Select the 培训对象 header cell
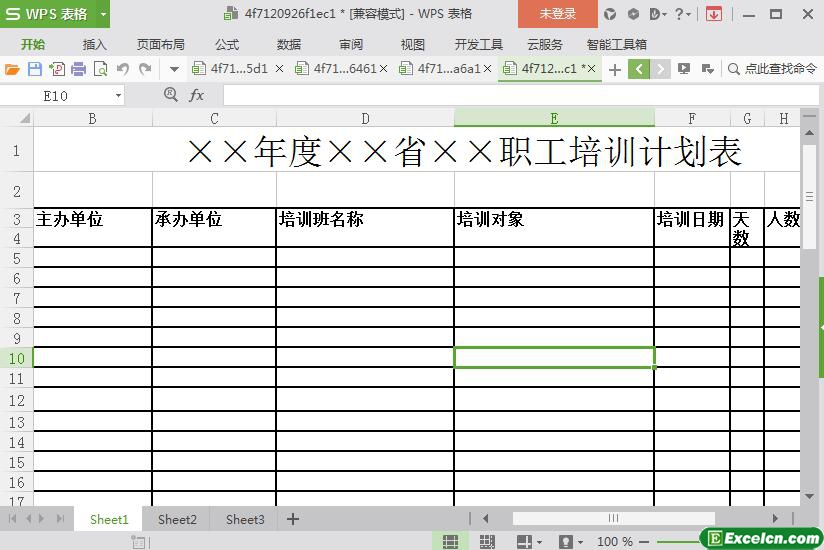The width and height of the screenshot is (824, 550). click(554, 227)
